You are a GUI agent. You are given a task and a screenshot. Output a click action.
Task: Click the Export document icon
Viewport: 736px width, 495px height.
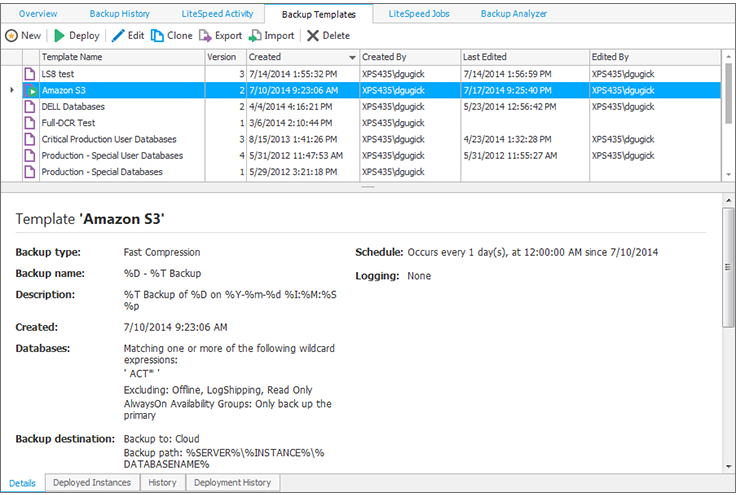tap(205, 36)
